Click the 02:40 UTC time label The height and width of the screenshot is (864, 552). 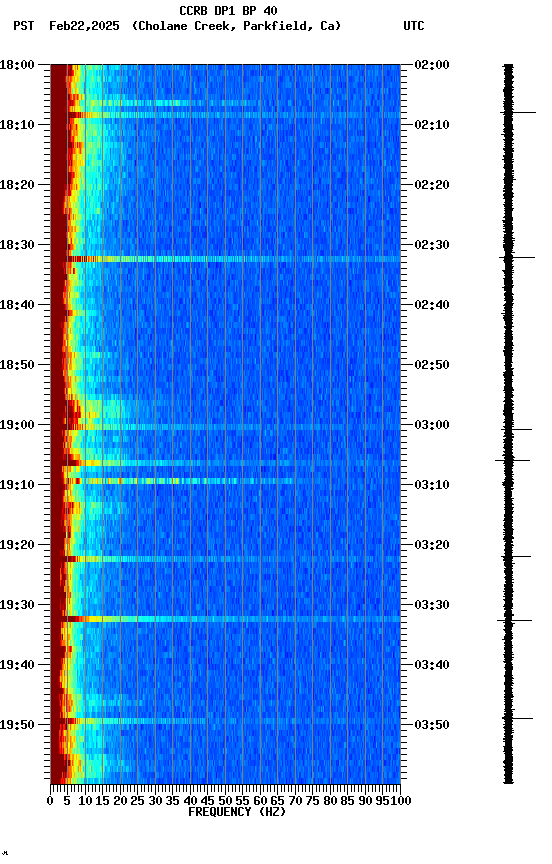click(432, 305)
